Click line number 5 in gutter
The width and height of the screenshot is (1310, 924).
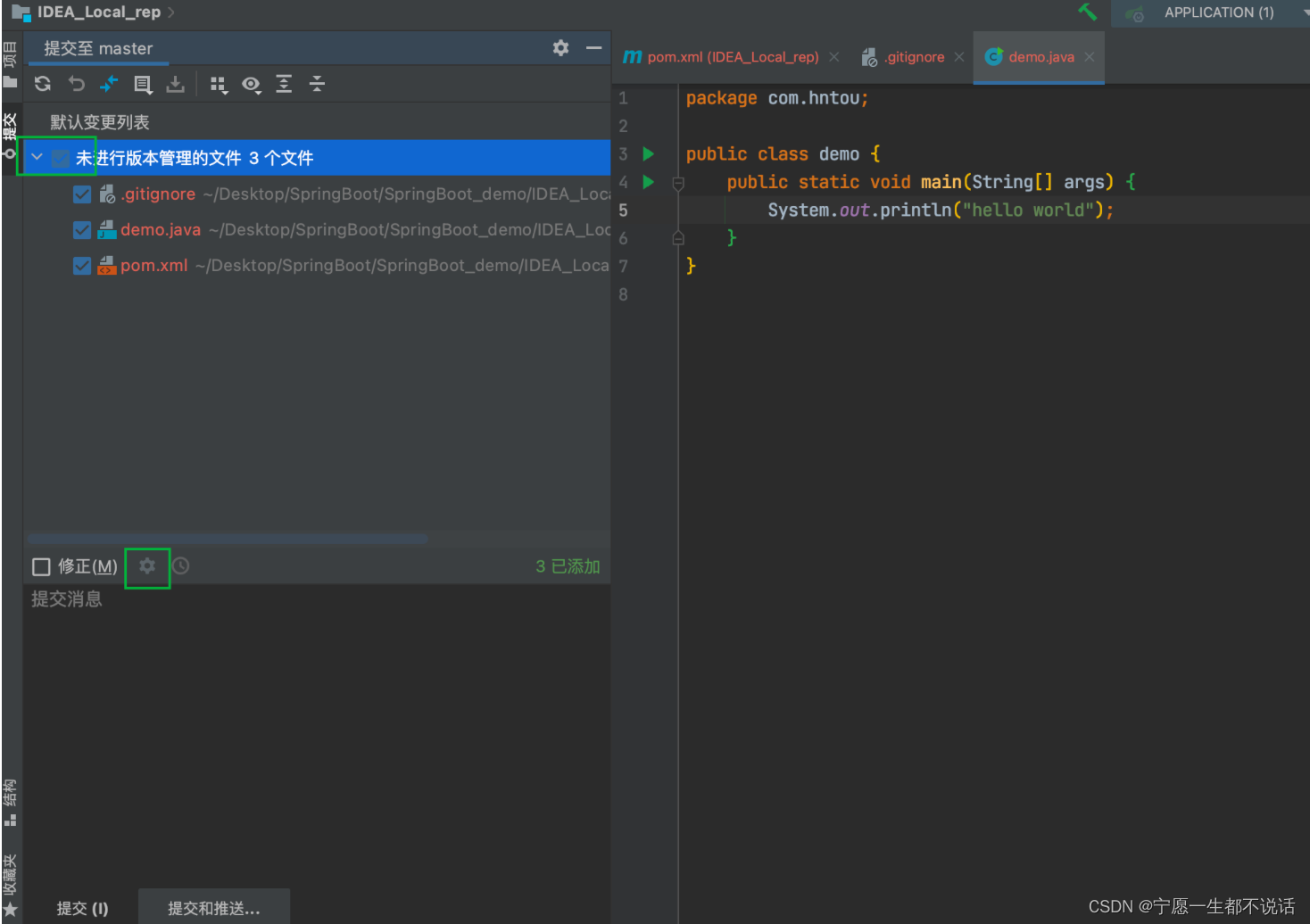623,210
